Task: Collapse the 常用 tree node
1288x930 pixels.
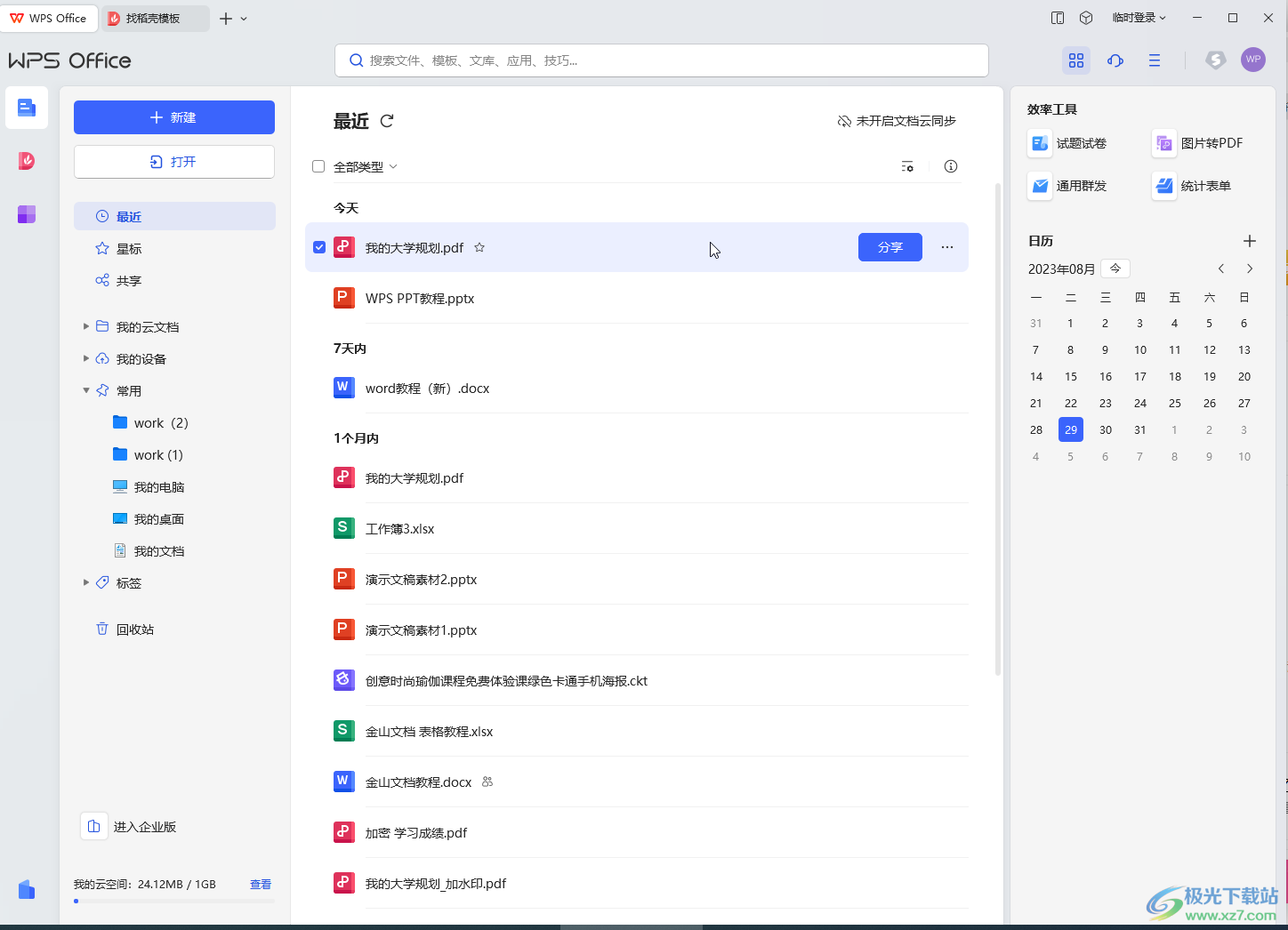Action: tap(85, 390)
